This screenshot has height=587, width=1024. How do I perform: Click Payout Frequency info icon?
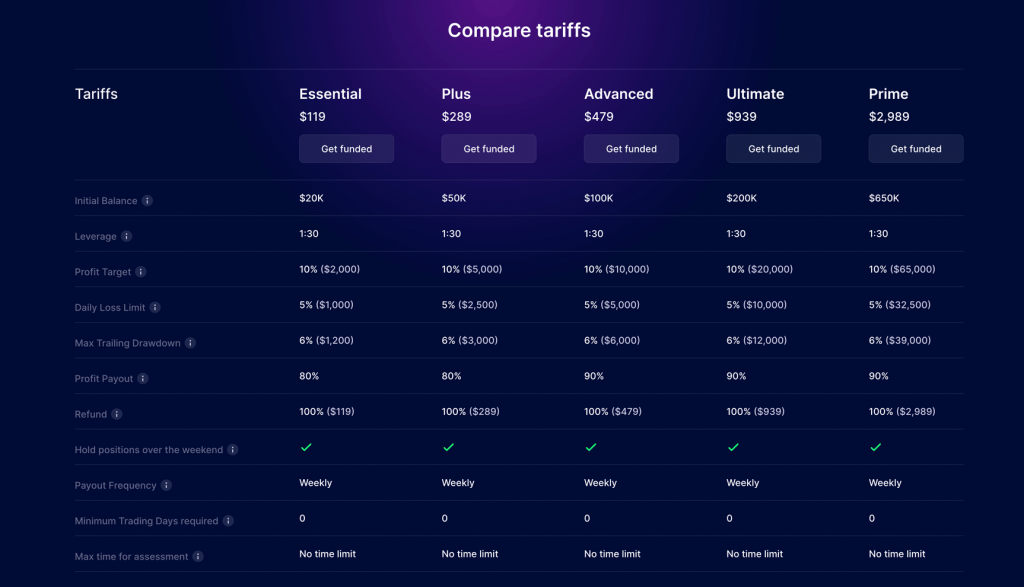point(166,486)
